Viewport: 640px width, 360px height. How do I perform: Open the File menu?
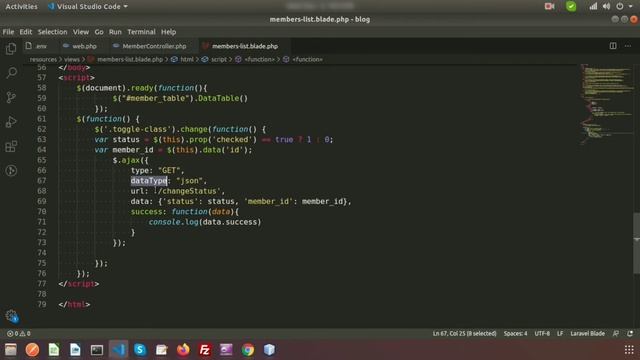[8, 32]
